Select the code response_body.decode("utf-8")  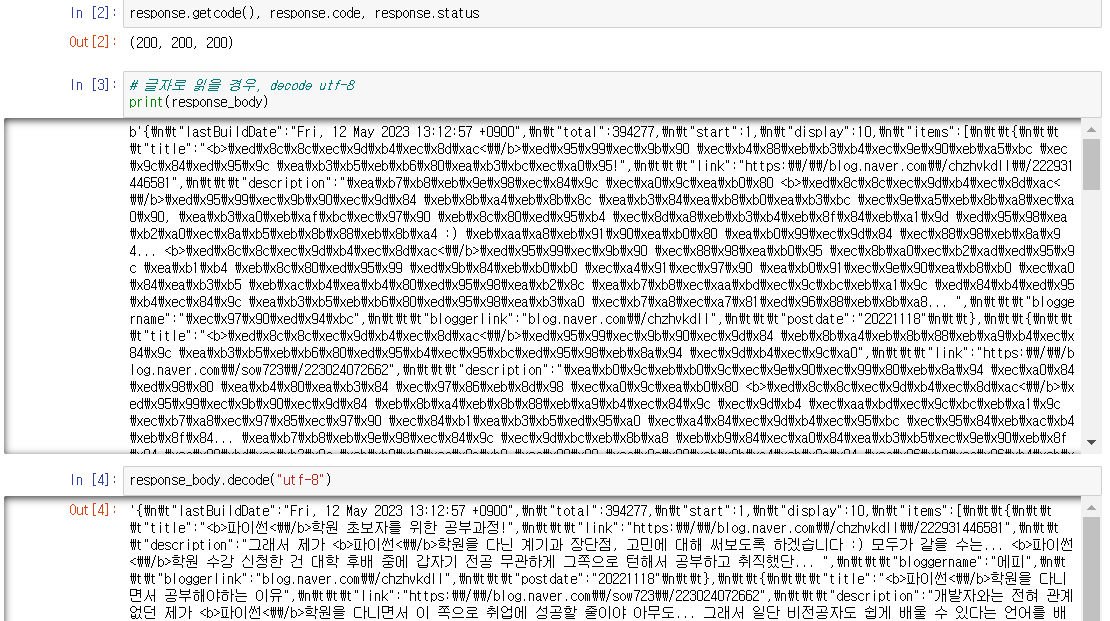[x=230, y=481]
